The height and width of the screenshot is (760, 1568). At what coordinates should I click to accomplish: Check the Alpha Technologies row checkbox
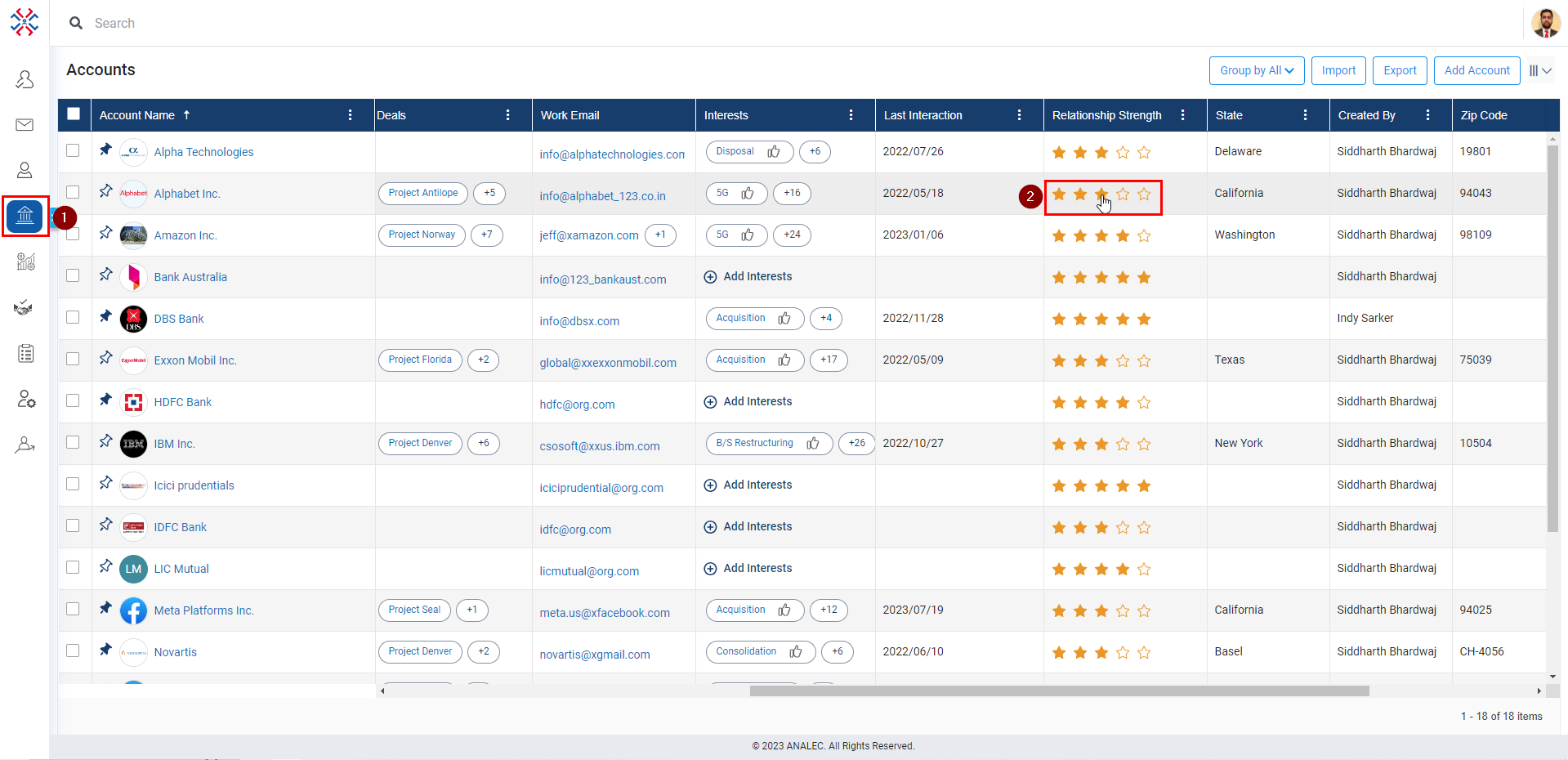point(73,150)
